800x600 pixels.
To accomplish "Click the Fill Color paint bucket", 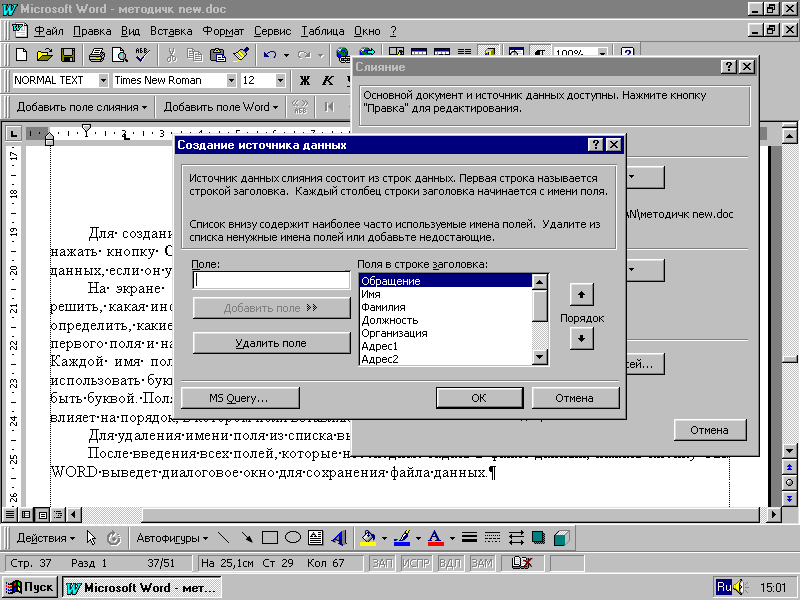I will [x=368, y=538].
